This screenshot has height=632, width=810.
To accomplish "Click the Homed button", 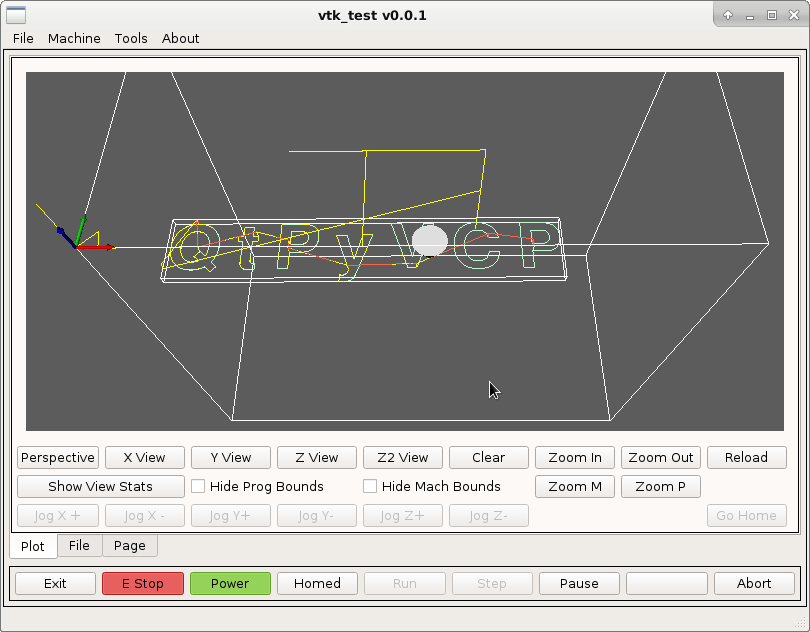I will point(317,583).
